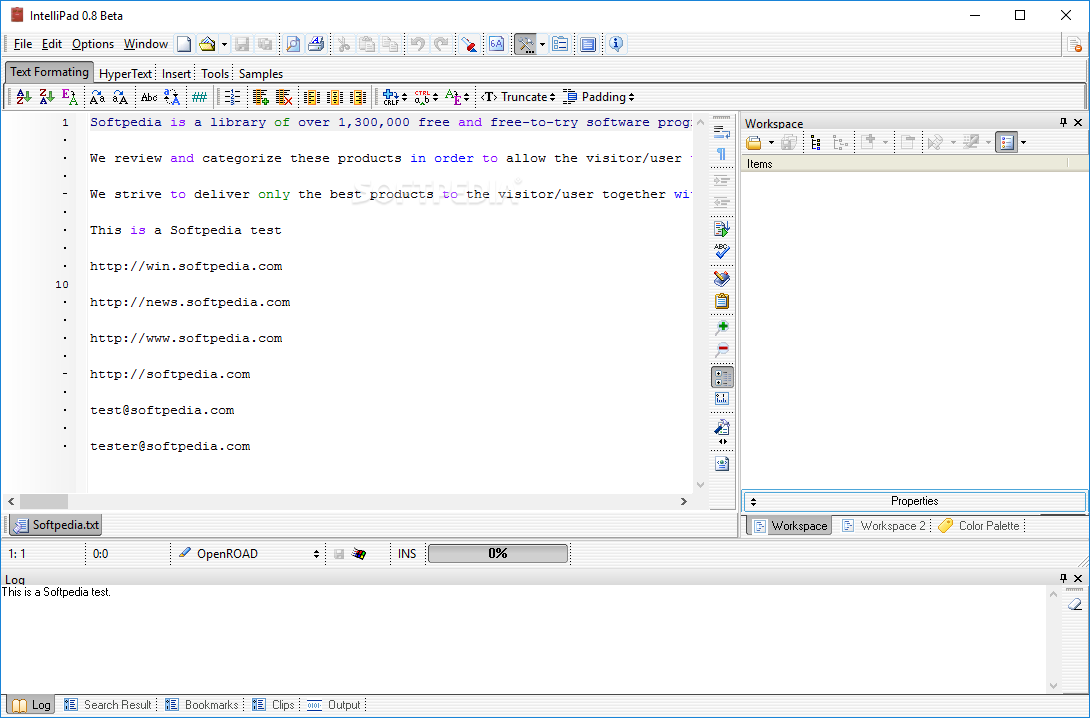Click the ruler chart icon in vertical toolbar
The image size is (1090, 718).
[722, 399]
